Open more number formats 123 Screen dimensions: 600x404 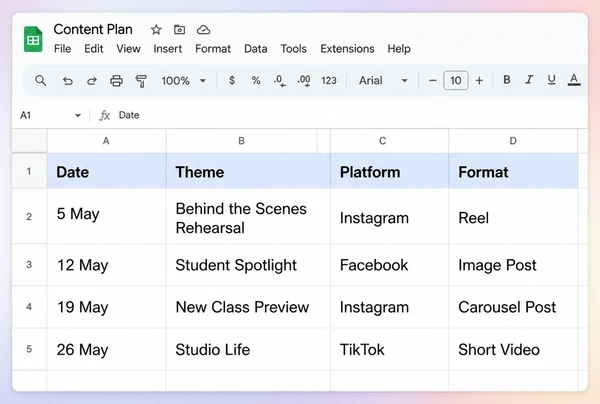329,81
